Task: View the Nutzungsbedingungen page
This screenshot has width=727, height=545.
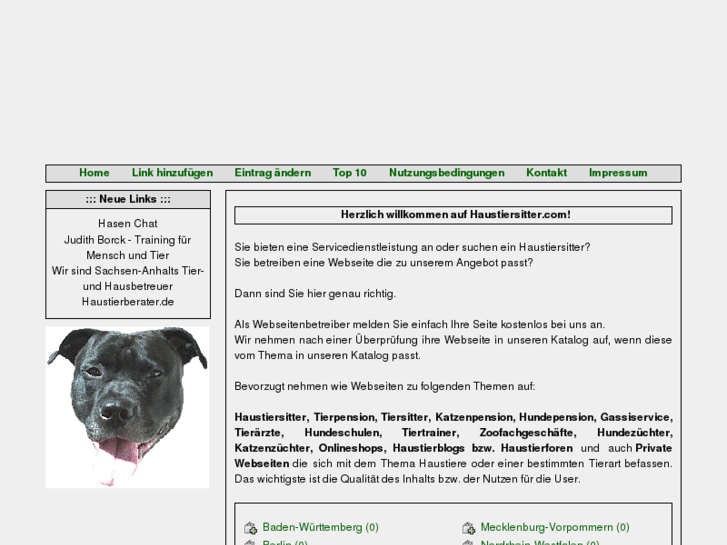Action: pyautogui.click(x=446, y=173)
